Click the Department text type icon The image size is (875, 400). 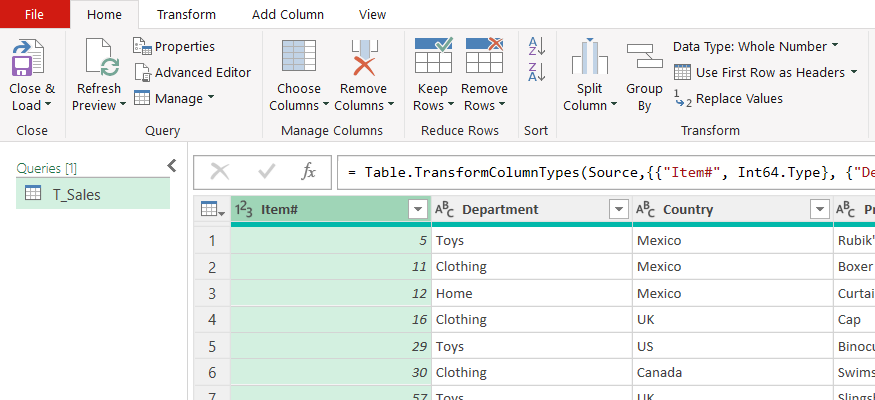[444, 209]
